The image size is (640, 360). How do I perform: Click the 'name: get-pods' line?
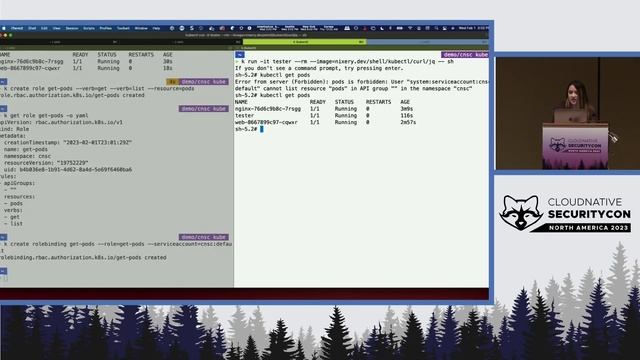coord(26,149)
